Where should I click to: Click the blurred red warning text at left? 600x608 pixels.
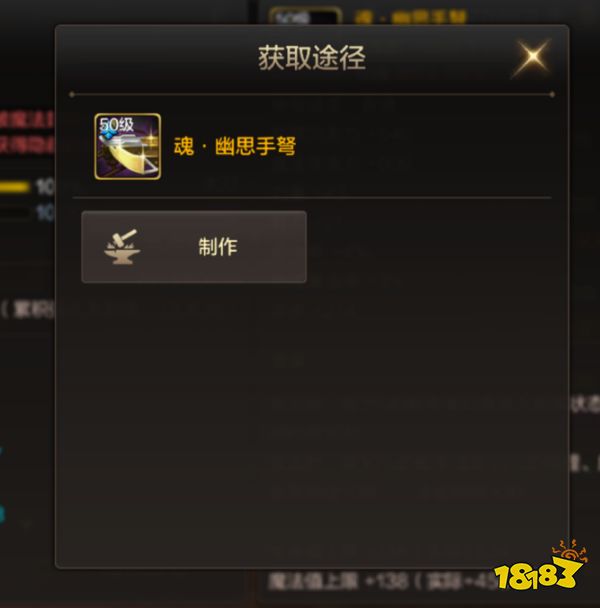[x=26, y=133]
